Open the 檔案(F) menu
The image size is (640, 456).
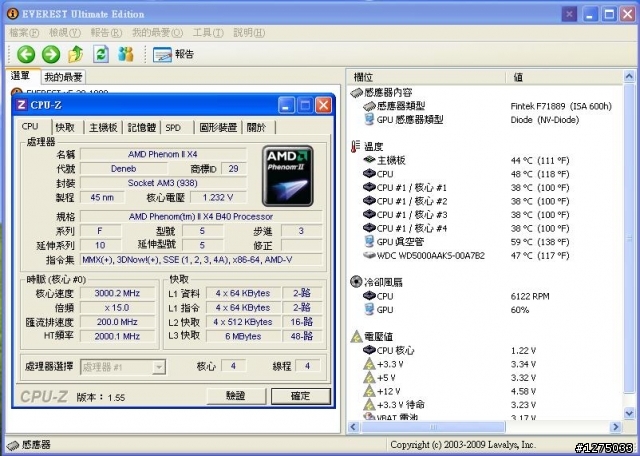pyautogui.click(x=24, y=33)
